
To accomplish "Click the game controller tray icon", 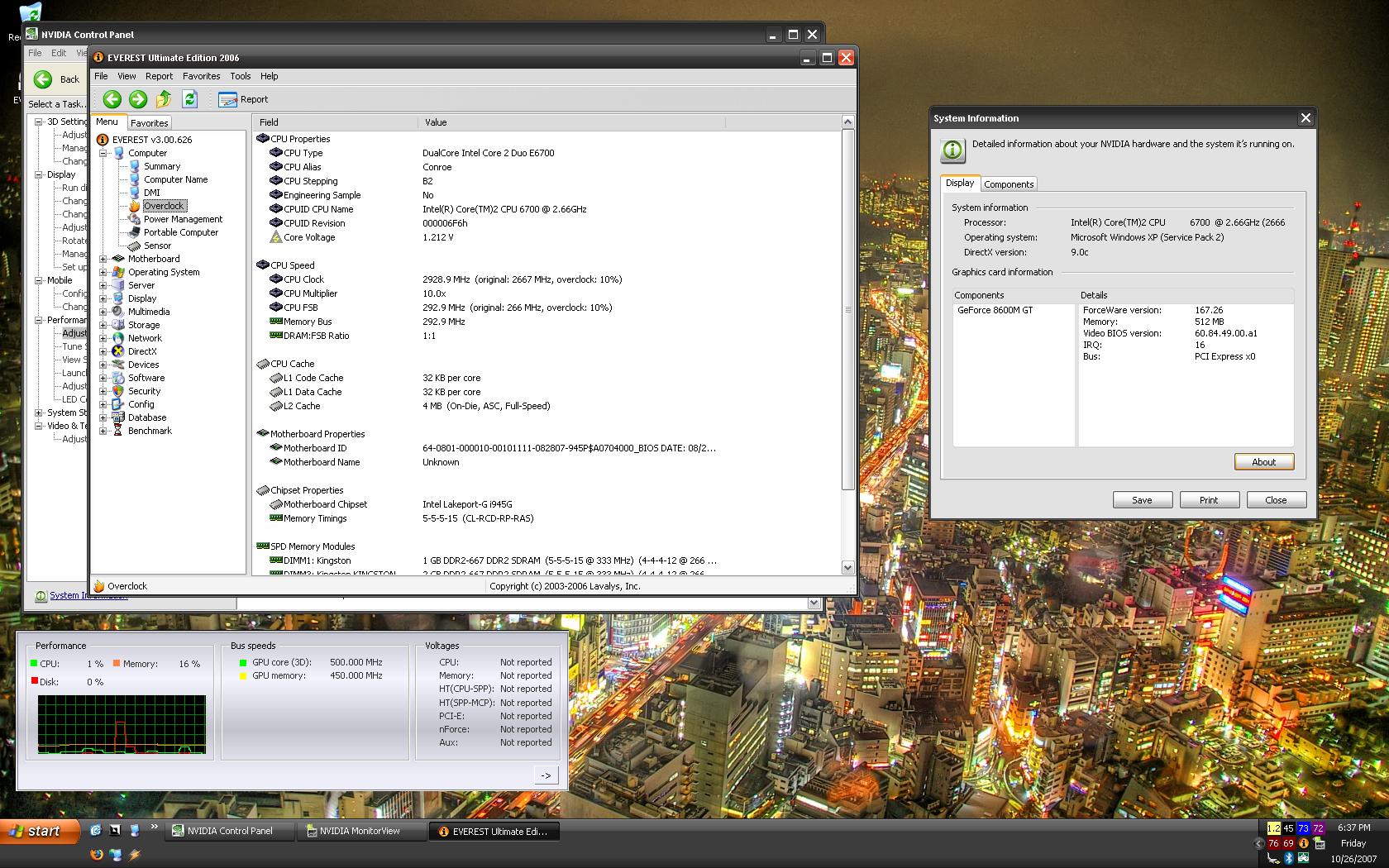I will point(1303,859).
